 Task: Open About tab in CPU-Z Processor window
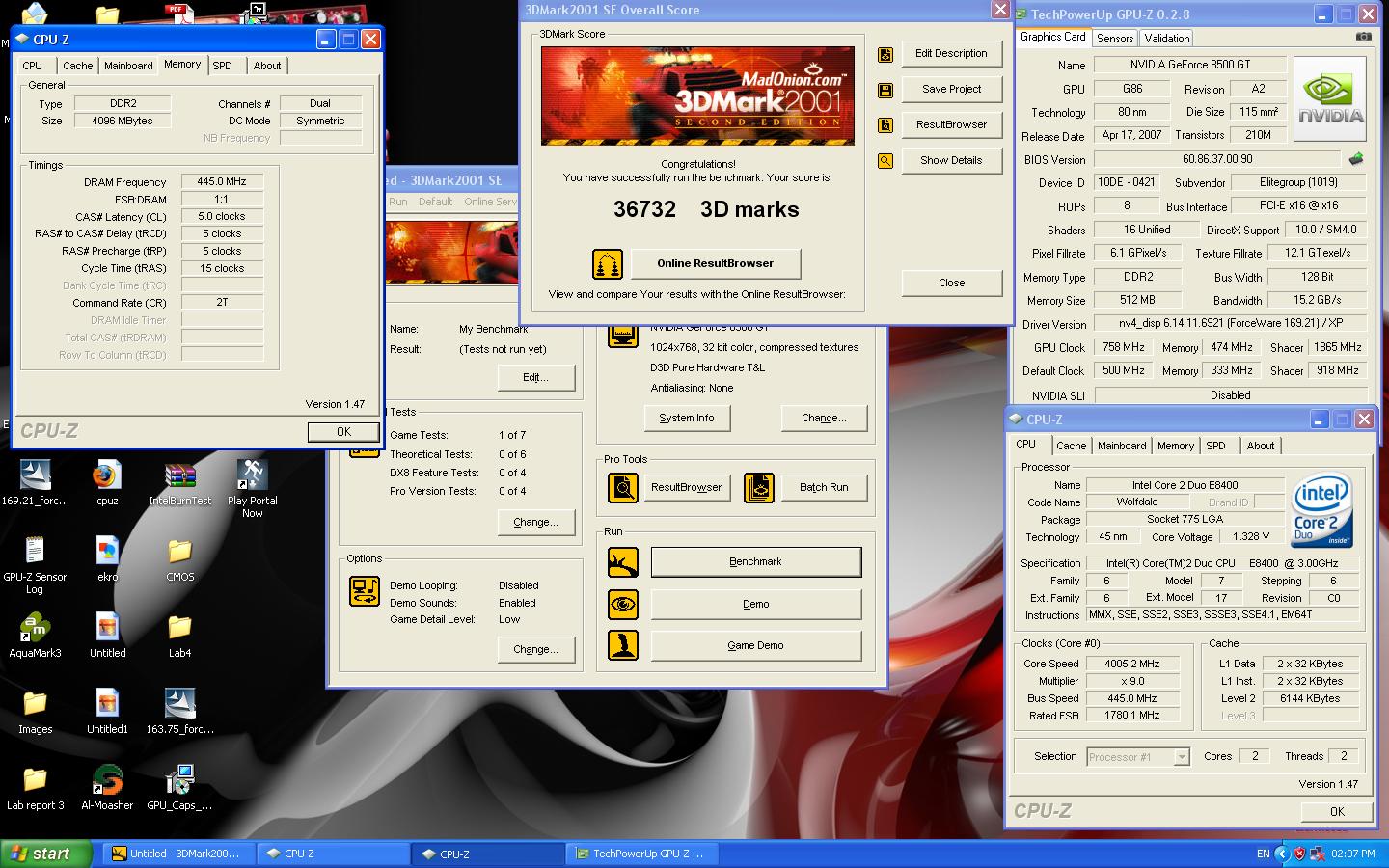[1261, 446]
